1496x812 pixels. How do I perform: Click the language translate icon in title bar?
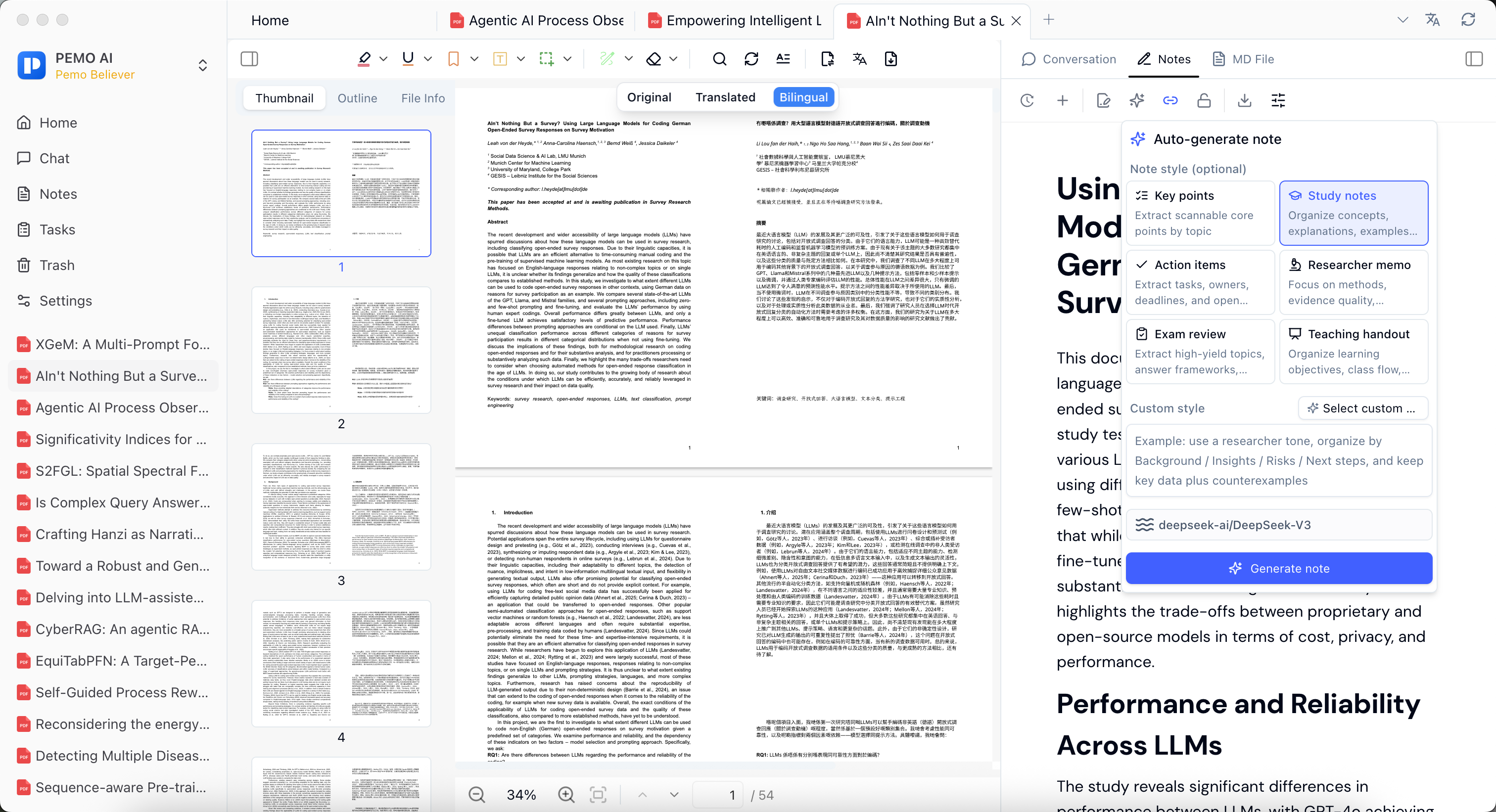(1433, 20)
